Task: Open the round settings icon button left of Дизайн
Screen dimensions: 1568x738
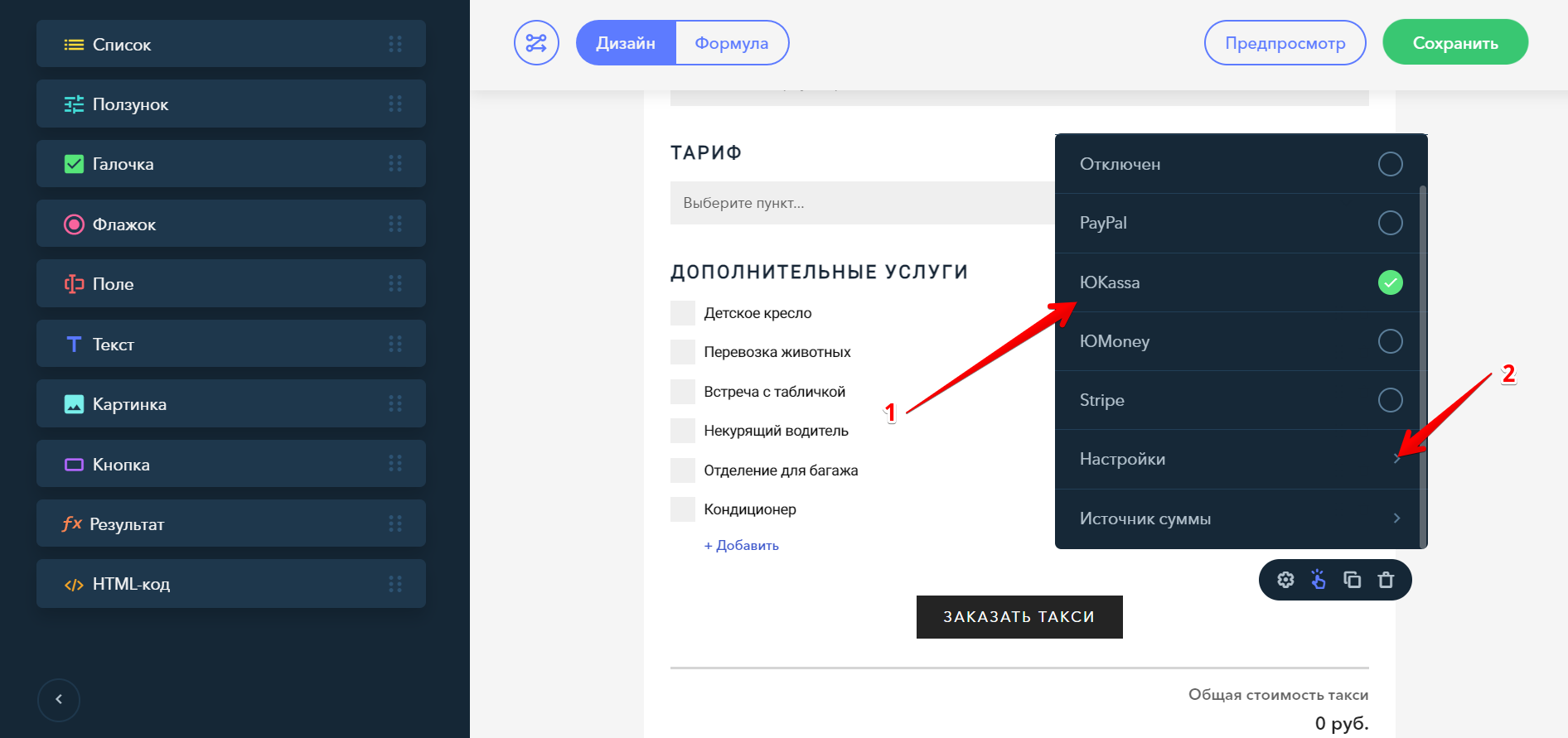Action: tap(536, 42)
